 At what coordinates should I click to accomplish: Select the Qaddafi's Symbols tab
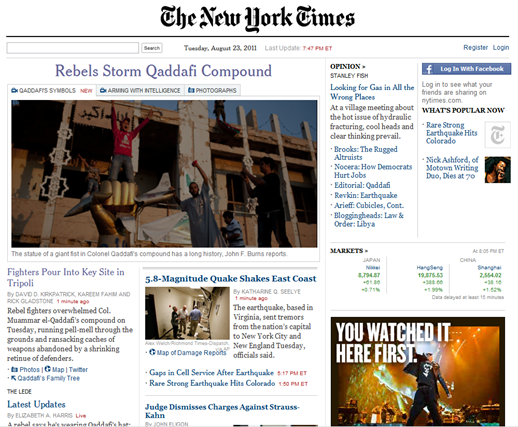[x=51, y=90]
